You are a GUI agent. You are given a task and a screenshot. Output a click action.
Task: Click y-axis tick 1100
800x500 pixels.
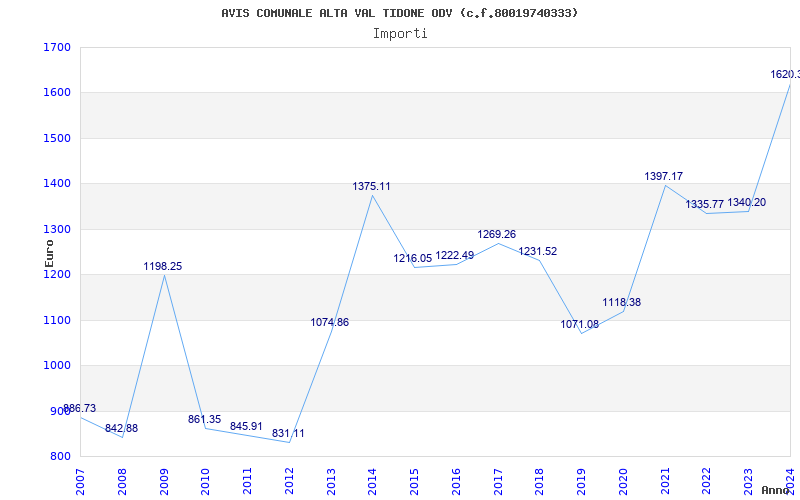57,320
